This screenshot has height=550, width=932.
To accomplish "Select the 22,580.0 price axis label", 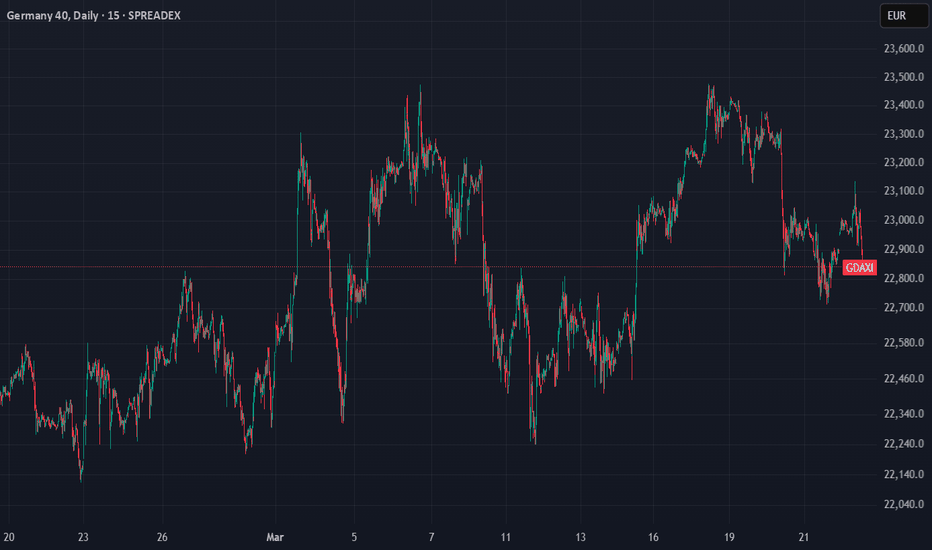I will click(904, 343).
